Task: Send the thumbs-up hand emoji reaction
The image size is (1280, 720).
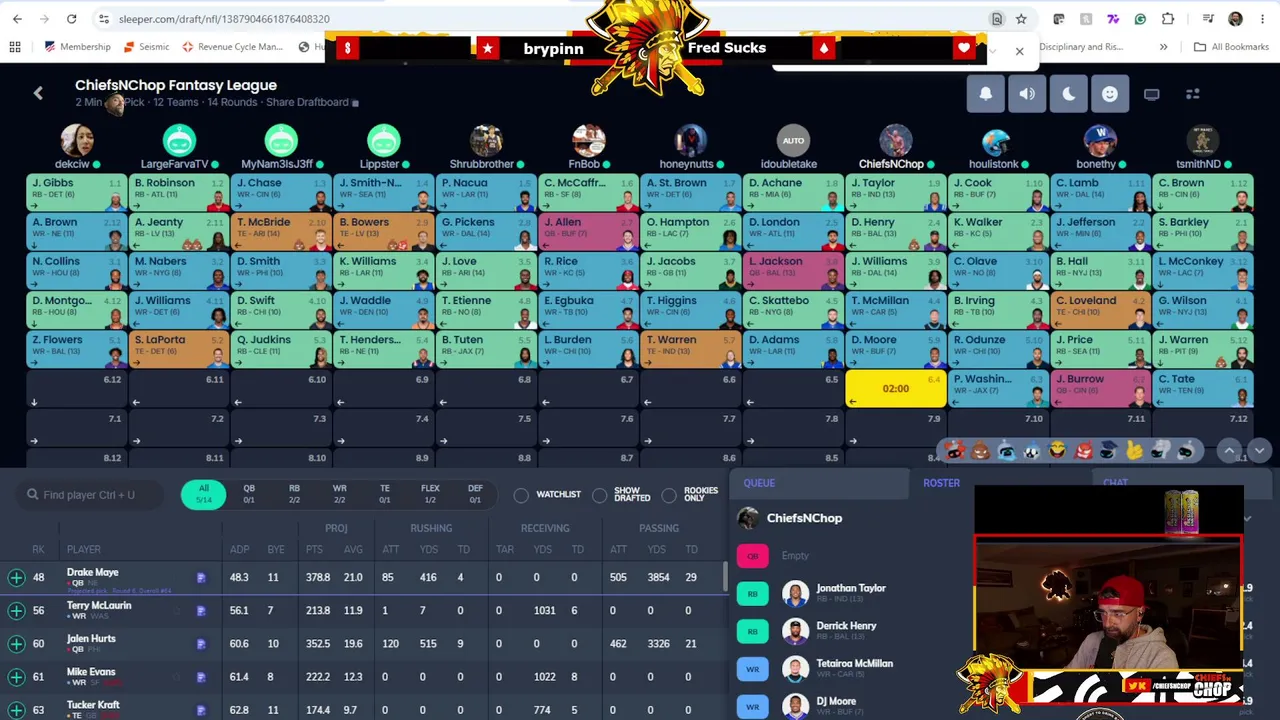Action: tap(1134, 451)
